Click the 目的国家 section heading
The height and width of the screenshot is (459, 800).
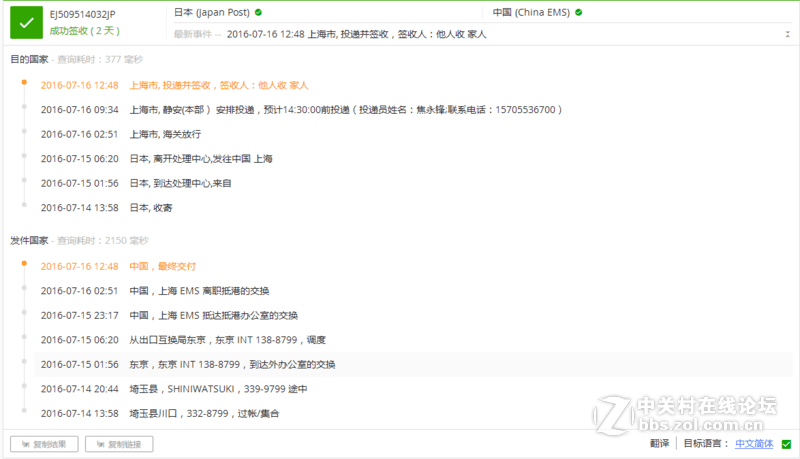(29, 59)
